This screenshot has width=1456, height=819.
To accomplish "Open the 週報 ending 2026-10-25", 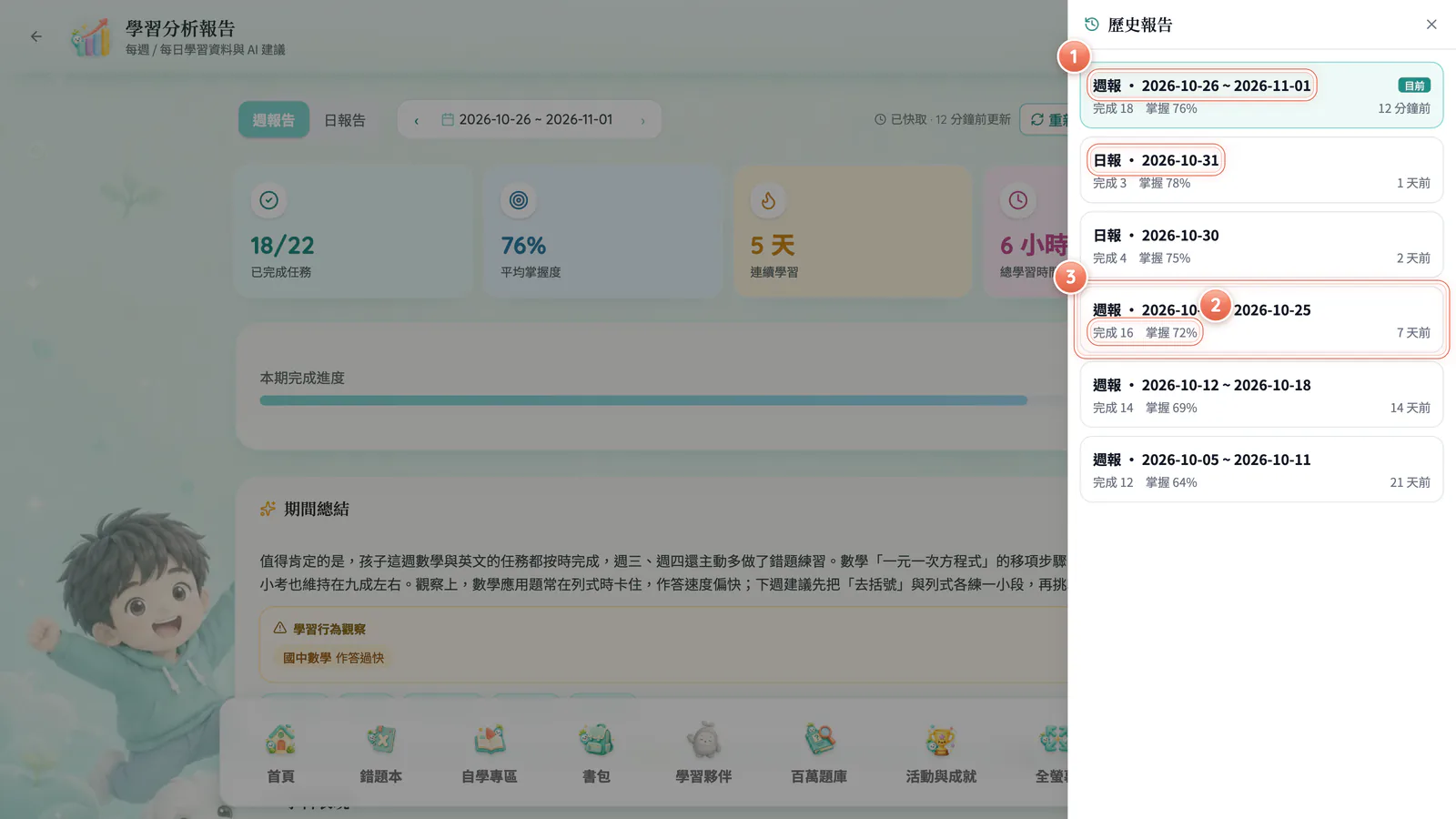I will pyautogui.click(x=1261, y=320).
